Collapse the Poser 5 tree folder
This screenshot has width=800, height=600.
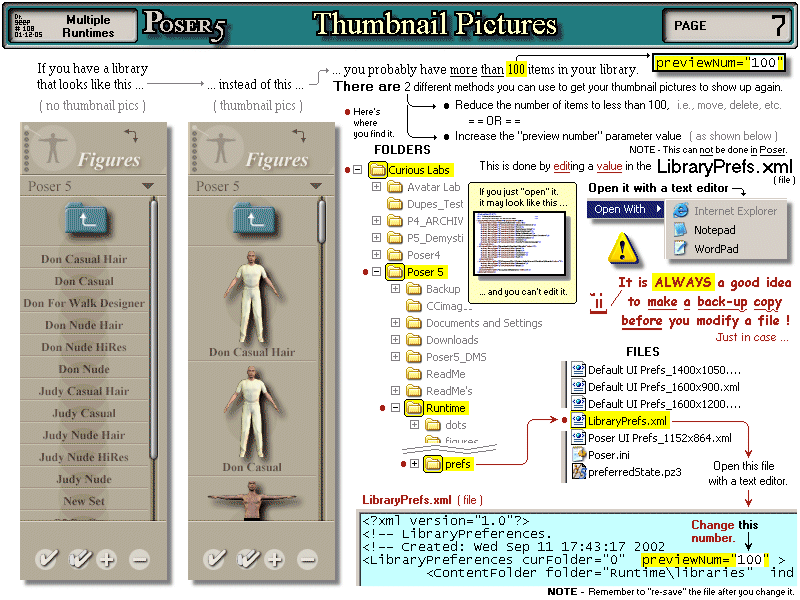pyautogui.click(x=376, y=271)
